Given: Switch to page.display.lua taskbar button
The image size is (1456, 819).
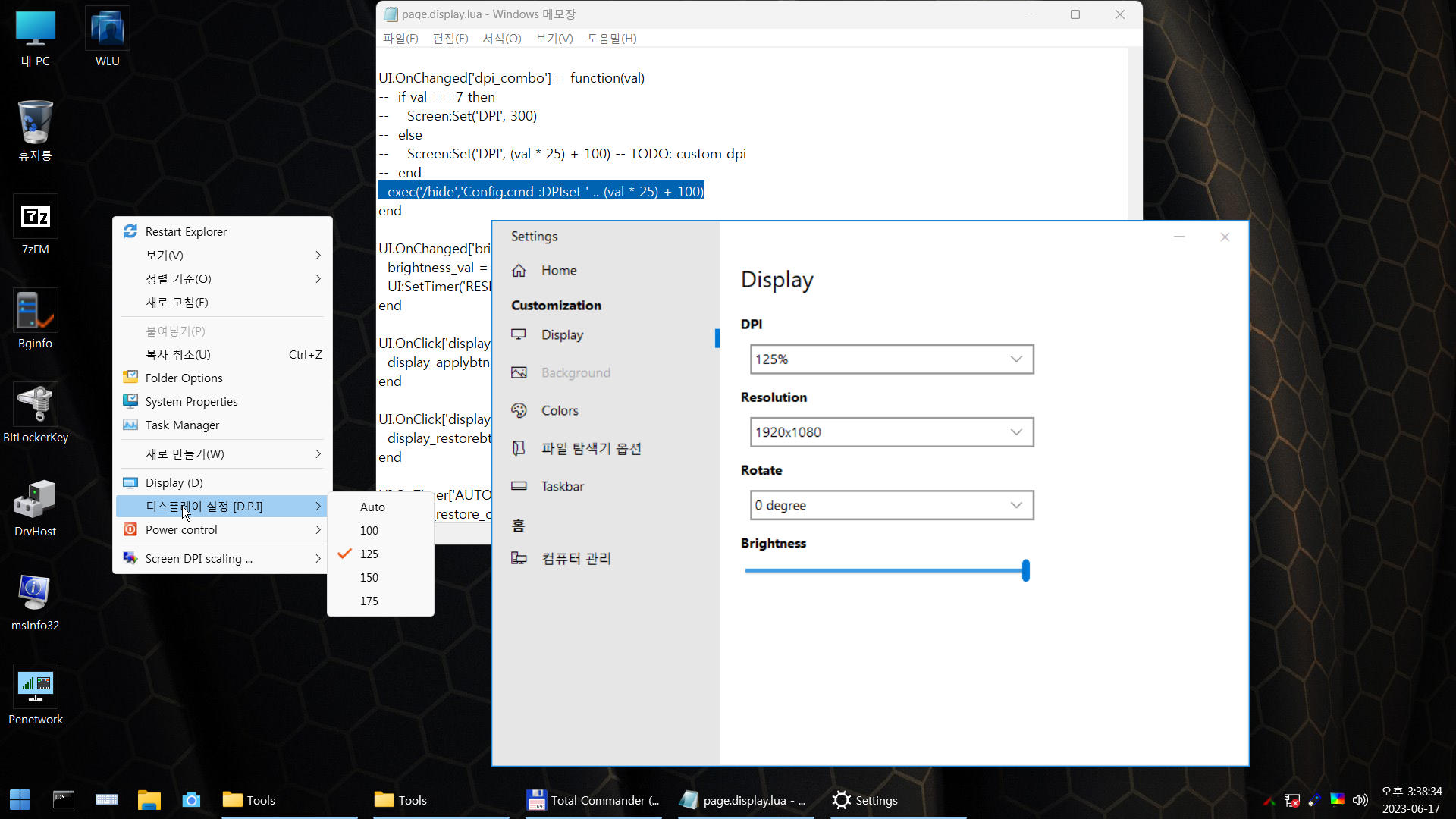Looking at the screenshot, I should pyautogui.click(x=745, y=800).
